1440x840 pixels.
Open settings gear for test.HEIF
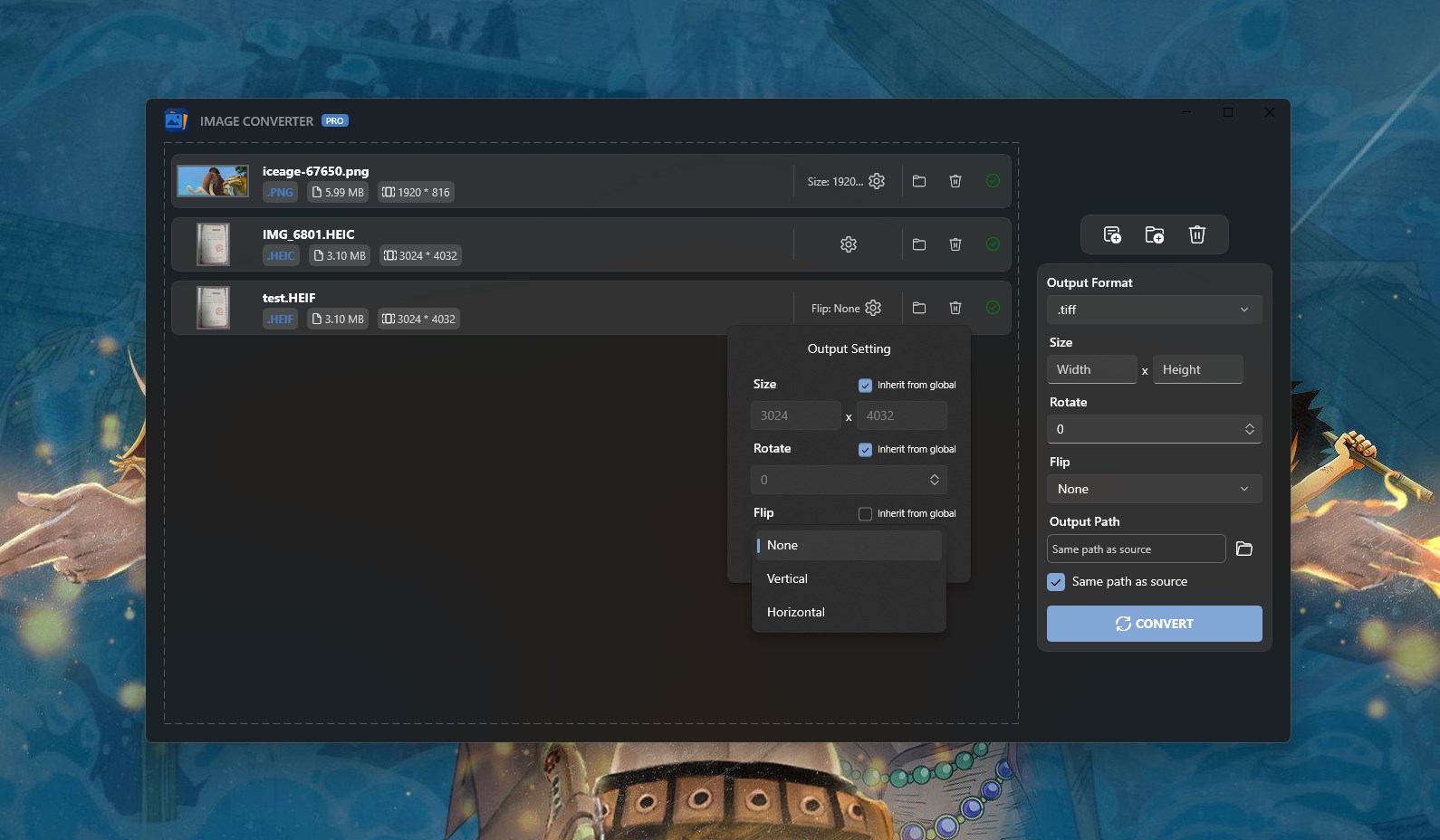873,308
